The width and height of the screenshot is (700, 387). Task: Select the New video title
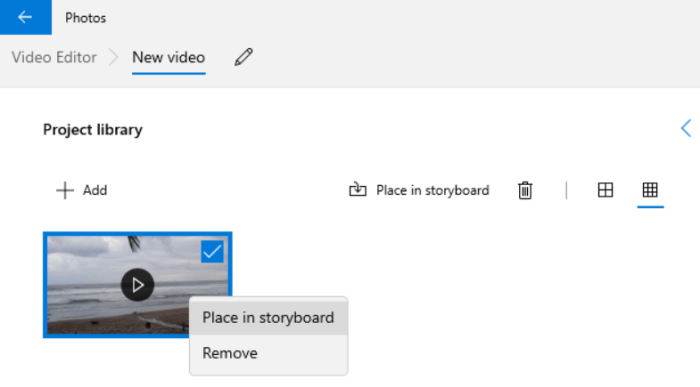pyautogui.click(x=169, y=57)
